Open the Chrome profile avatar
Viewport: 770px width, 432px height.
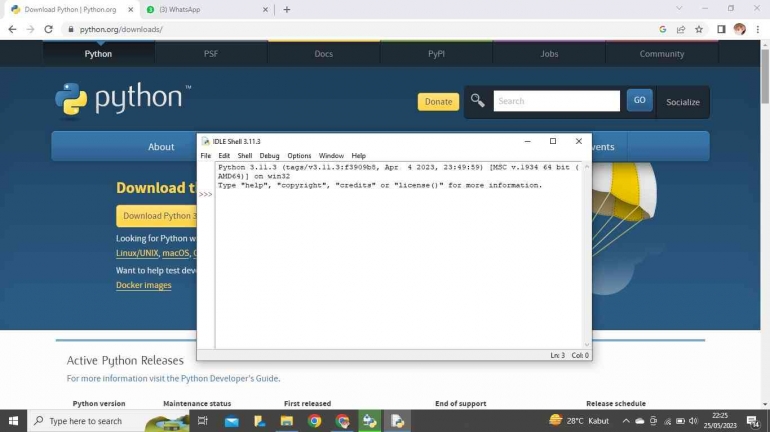(x=740, y=29)
